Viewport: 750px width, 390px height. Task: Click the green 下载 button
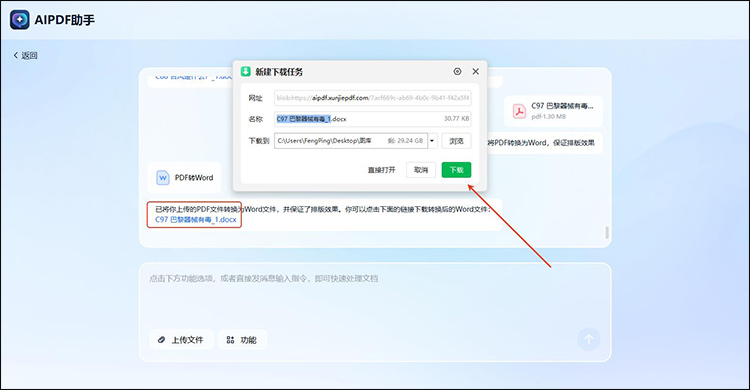click(x=456, y=170)
